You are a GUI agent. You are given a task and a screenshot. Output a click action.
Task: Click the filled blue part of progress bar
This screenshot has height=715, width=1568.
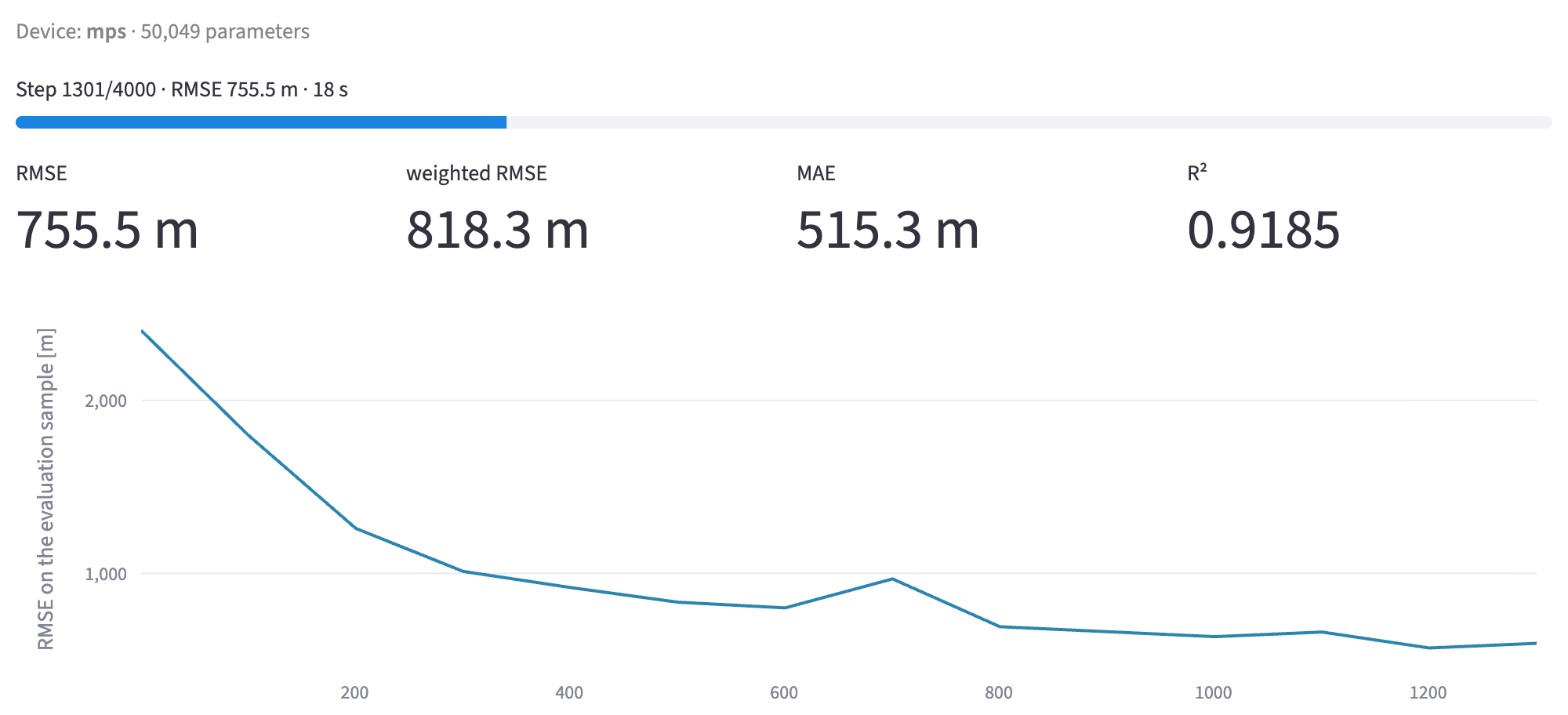(261, 122)
